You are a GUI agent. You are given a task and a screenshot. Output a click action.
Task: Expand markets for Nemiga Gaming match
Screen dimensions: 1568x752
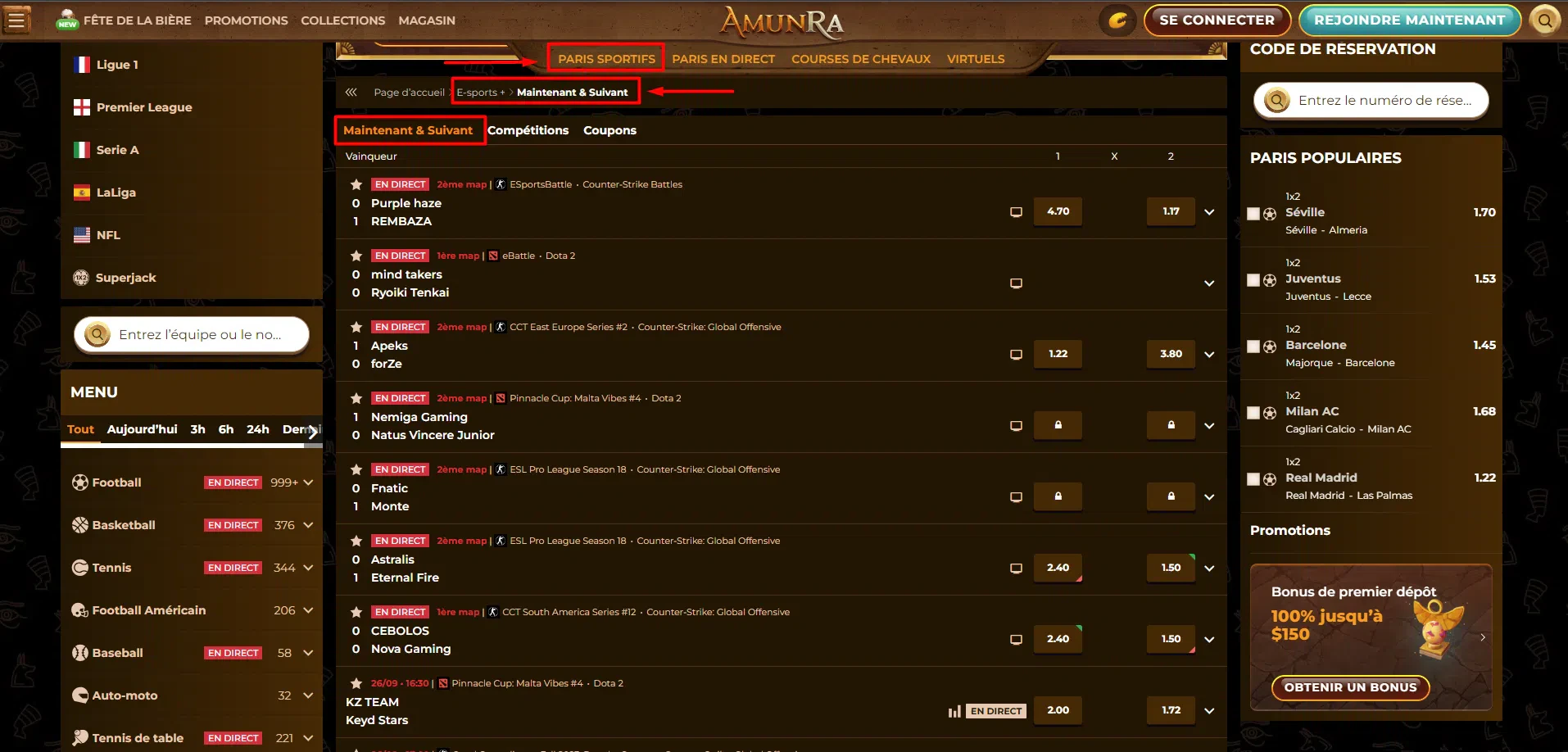coord(1209,426)
